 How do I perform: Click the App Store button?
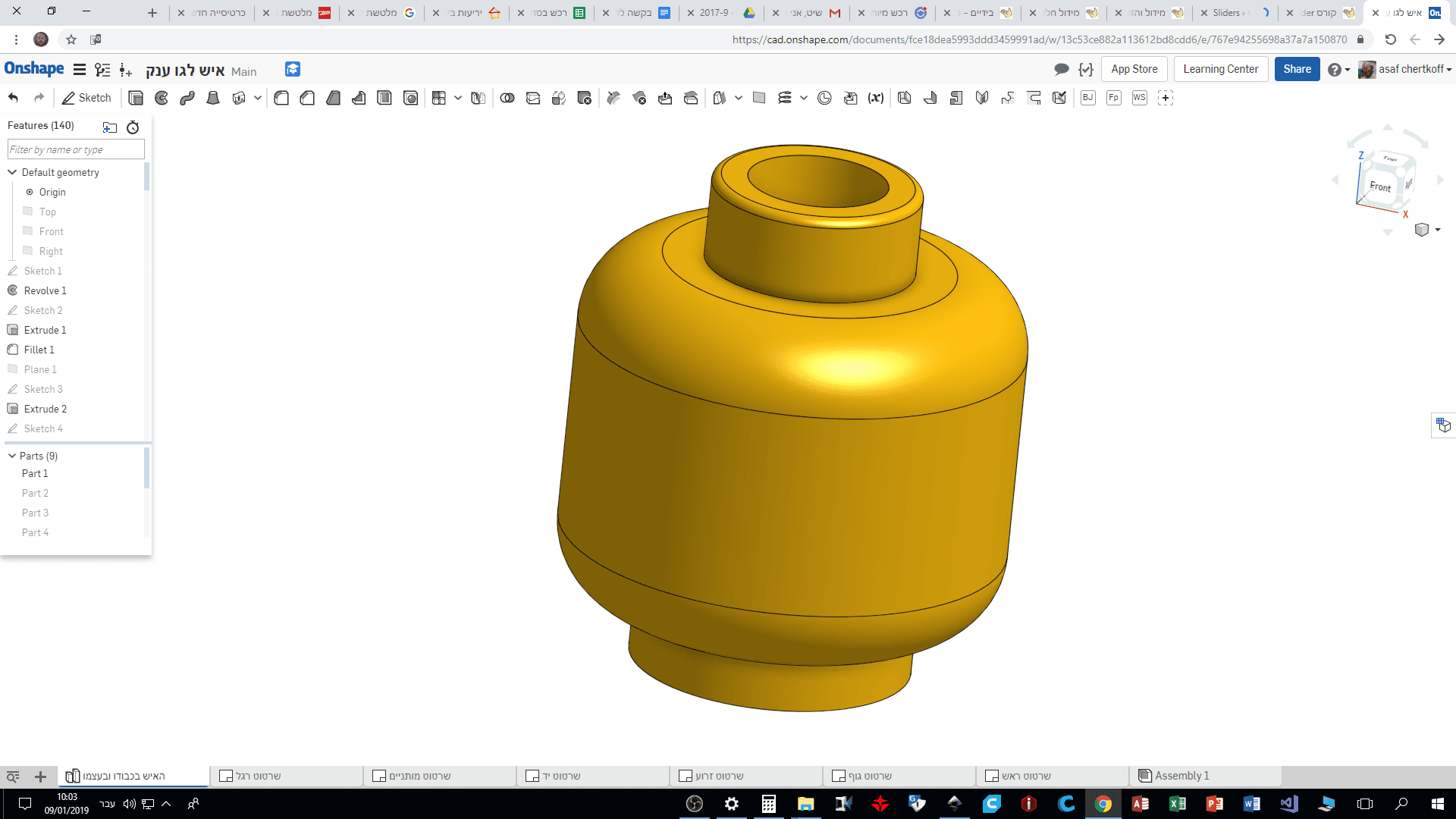pyautogui.click(x=1134, y=69)
